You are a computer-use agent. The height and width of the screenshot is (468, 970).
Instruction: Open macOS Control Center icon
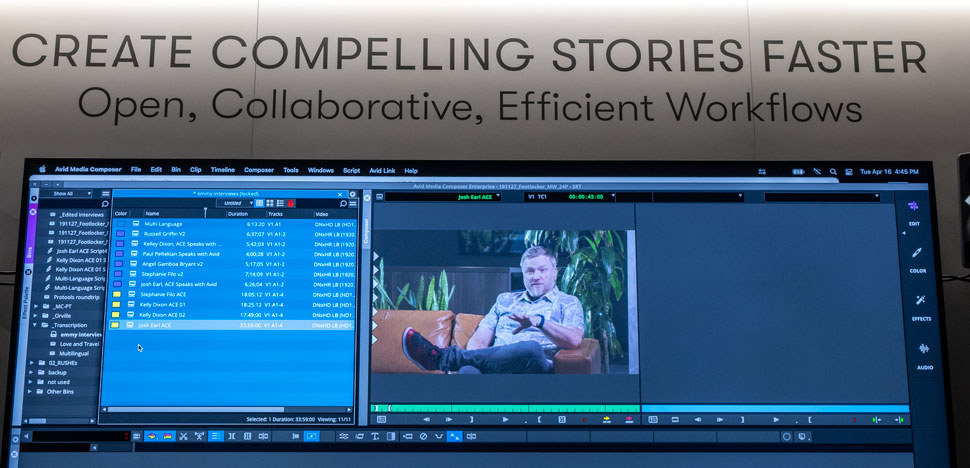coord(849,171)
